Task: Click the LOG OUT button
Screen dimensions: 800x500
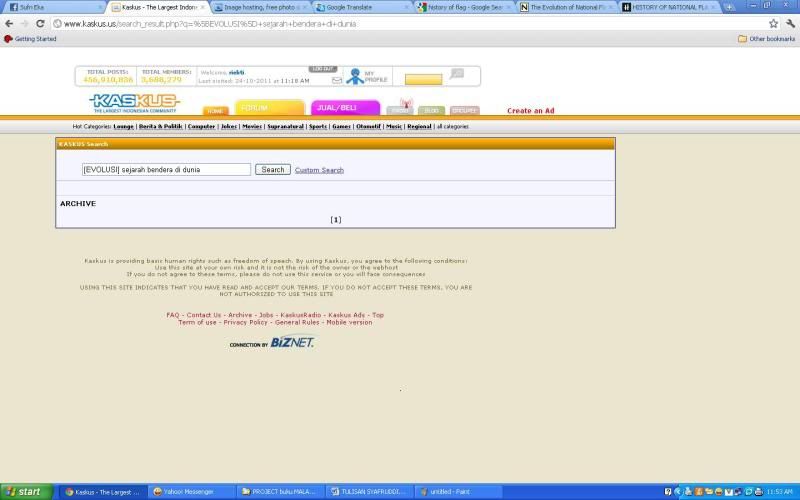Action: click(322, 69)
